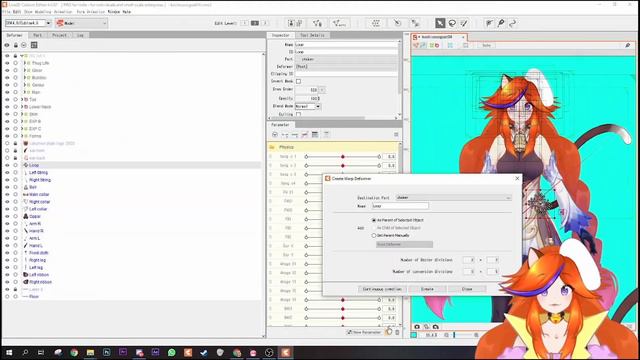
Task: Click the first physics parameter slider
Action: click(342, 157)
